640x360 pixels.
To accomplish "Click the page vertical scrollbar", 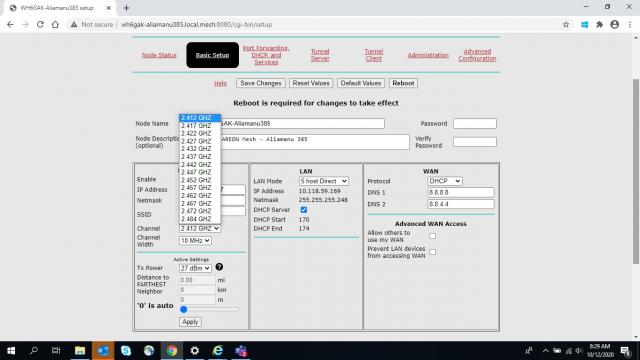I will point(636,171).
